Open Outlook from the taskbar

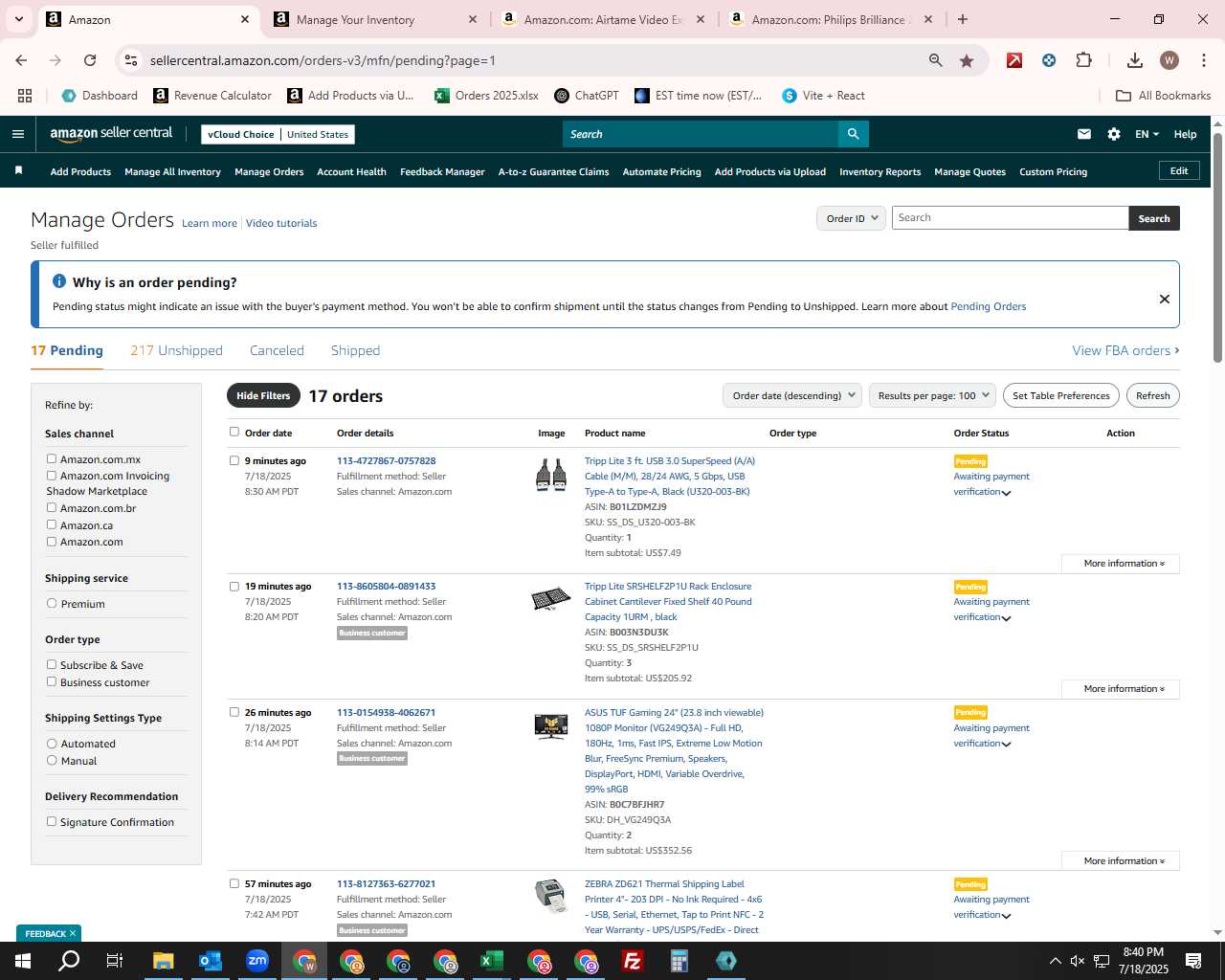[x=210, y=961]
